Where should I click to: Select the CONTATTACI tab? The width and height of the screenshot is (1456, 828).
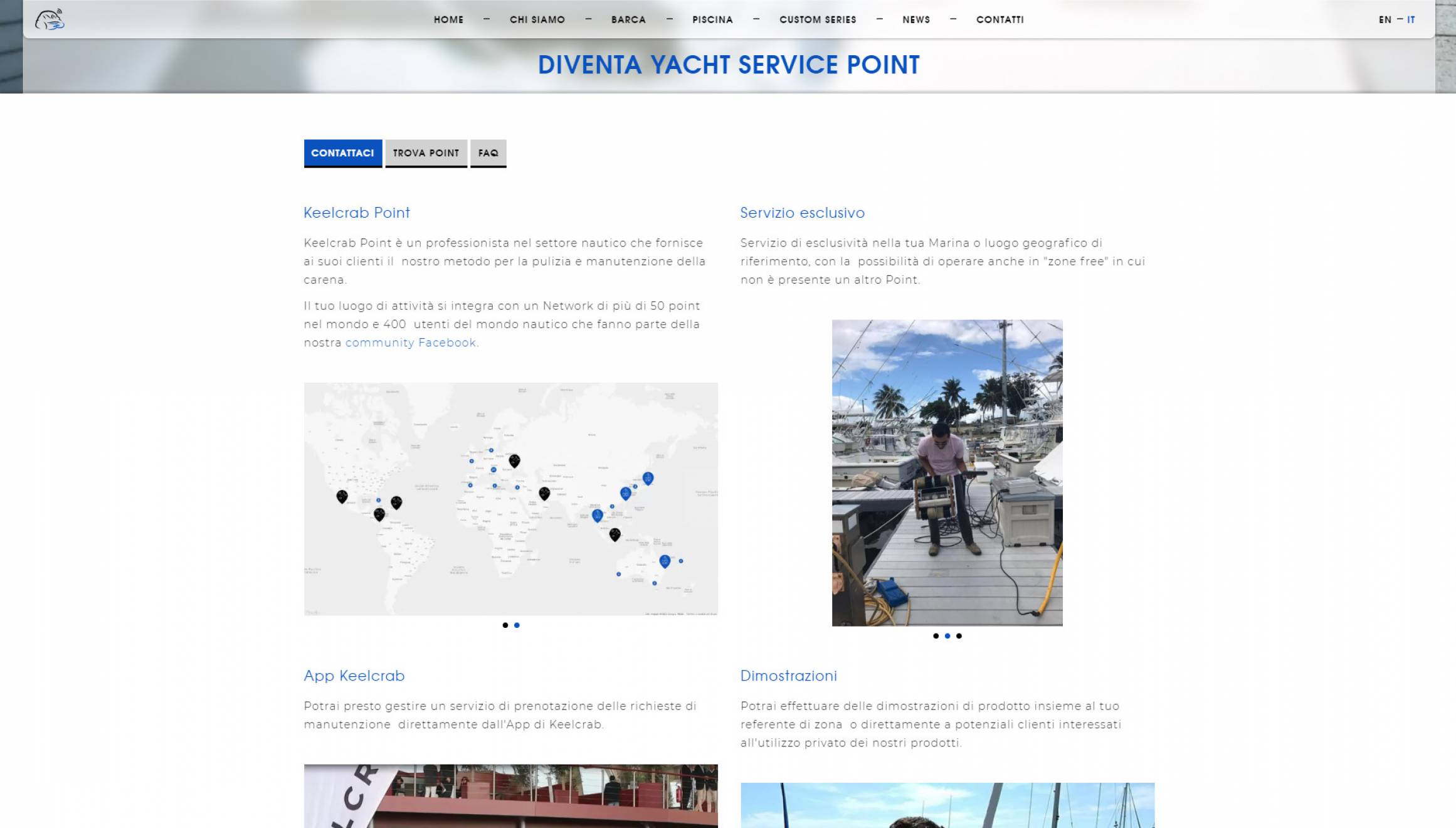pos(342,153)
